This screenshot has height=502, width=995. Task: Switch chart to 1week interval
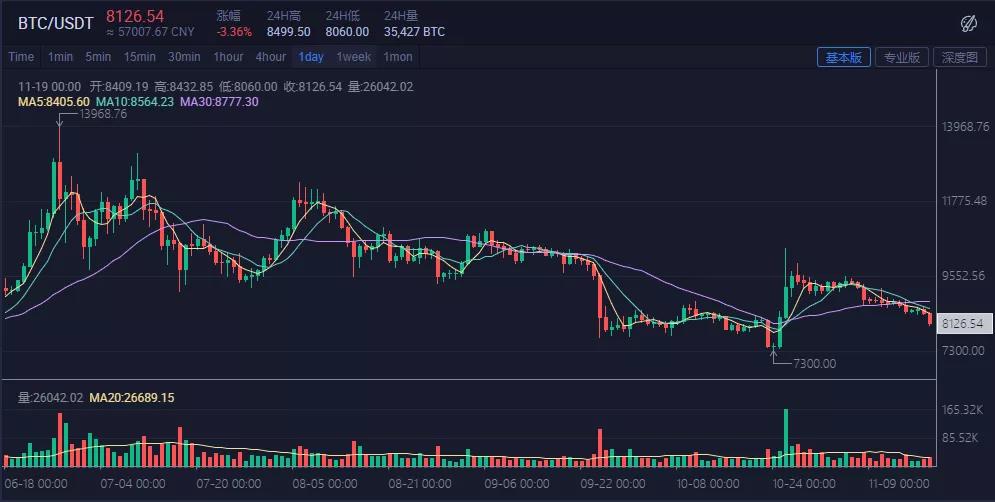[x=354, y=57]
